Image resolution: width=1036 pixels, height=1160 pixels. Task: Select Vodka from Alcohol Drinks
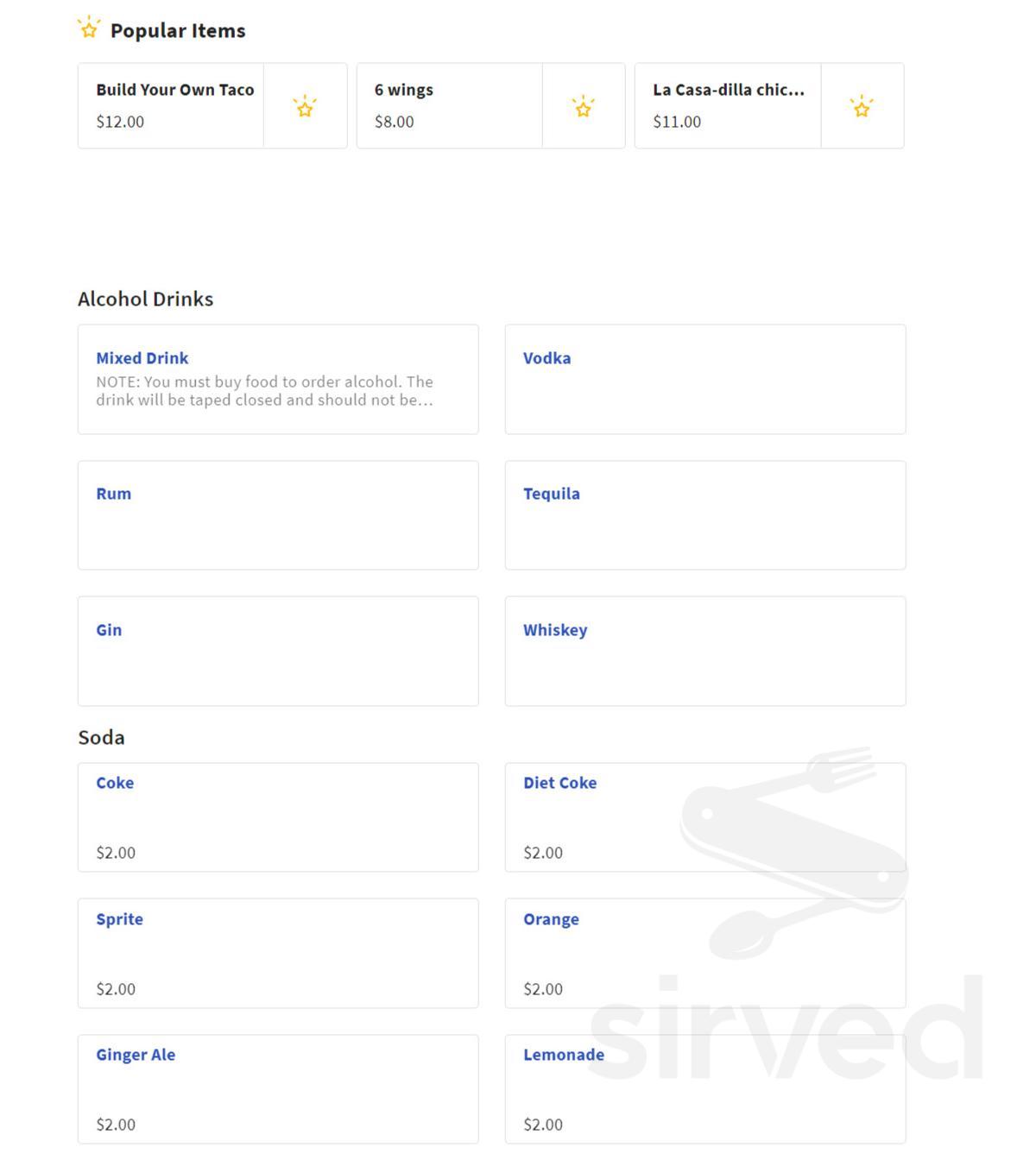pos(546,358)
